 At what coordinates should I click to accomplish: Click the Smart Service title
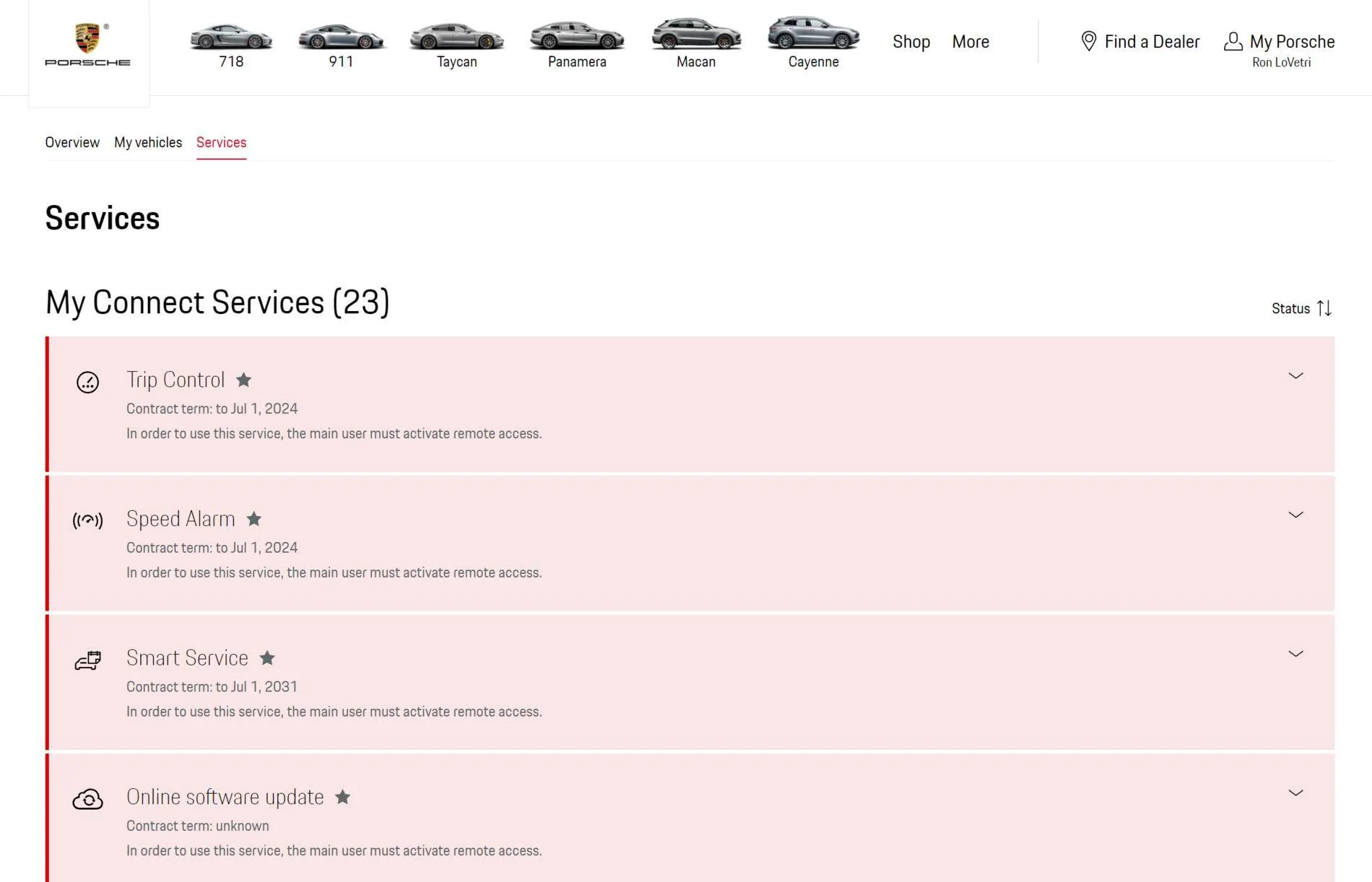[187, 658]
